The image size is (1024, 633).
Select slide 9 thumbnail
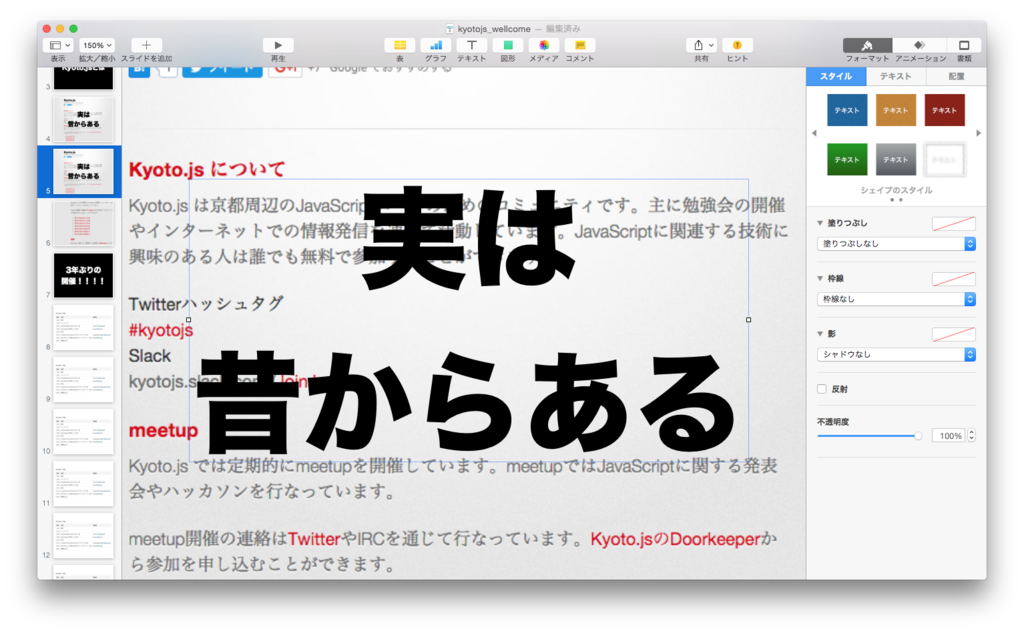(83, 380)
